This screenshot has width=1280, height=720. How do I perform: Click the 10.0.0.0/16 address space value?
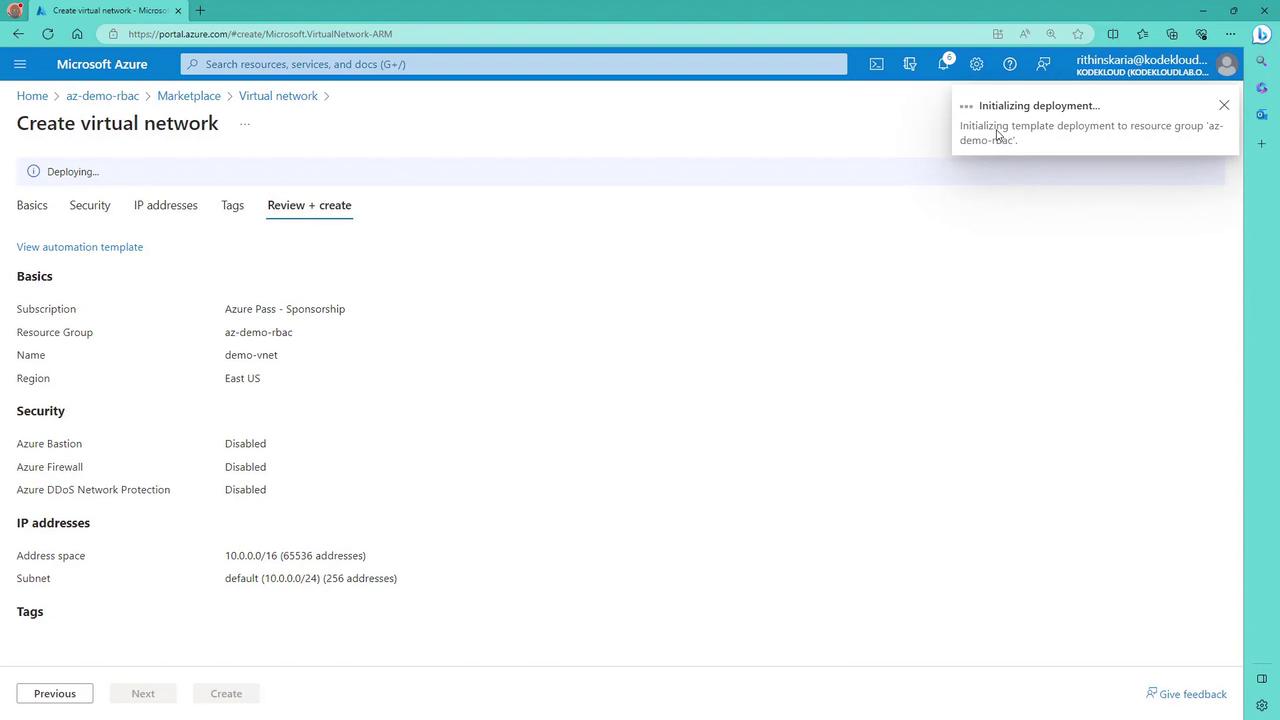pyautogui.click(x=295, y=556)
